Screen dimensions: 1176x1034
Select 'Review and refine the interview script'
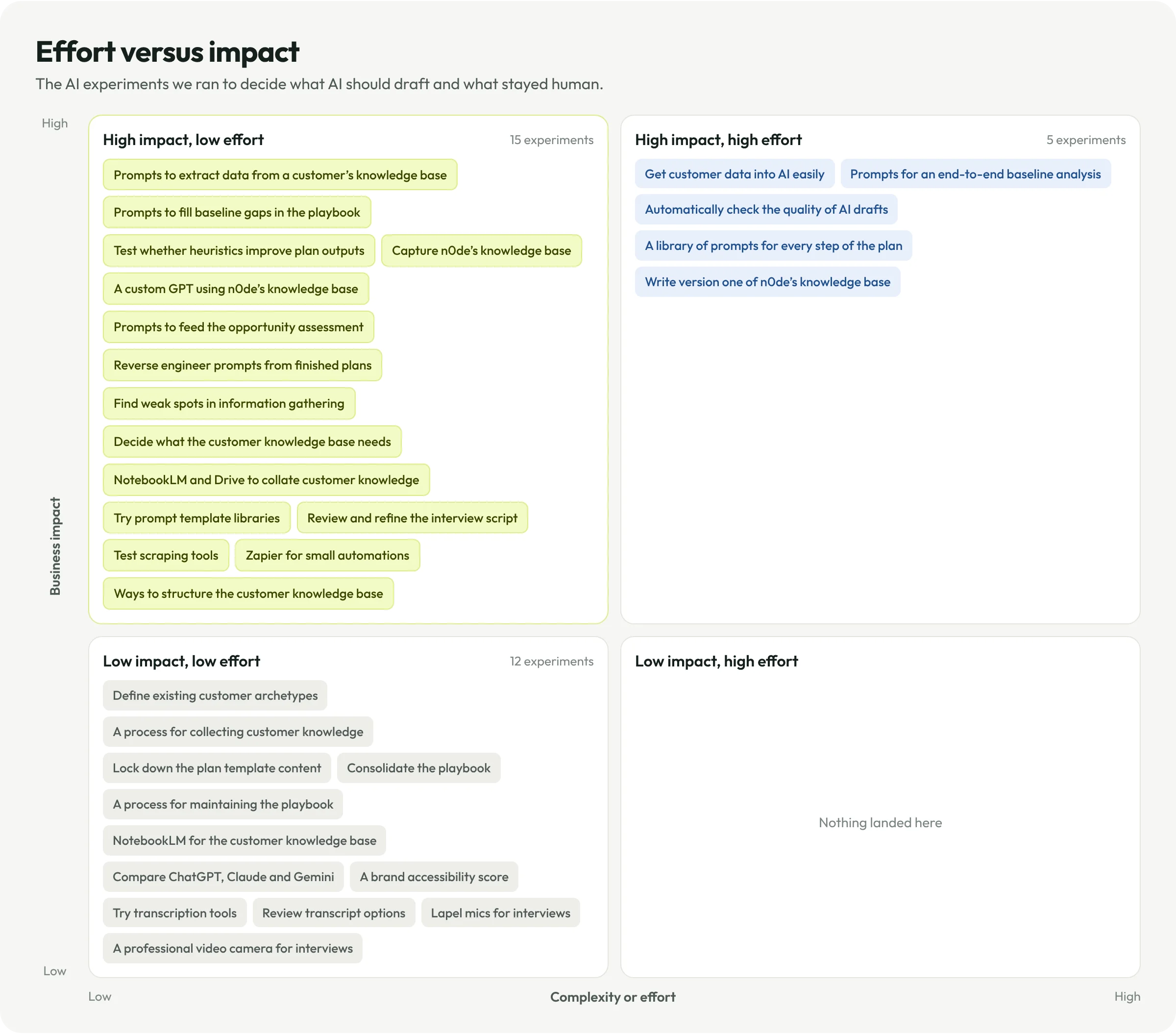[412, 518]
